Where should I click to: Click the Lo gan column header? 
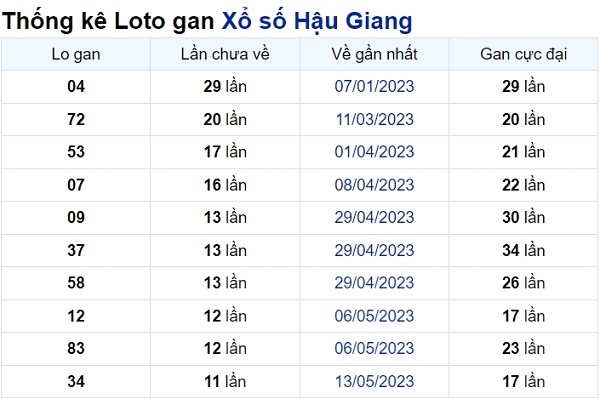(x=76, y=54)
